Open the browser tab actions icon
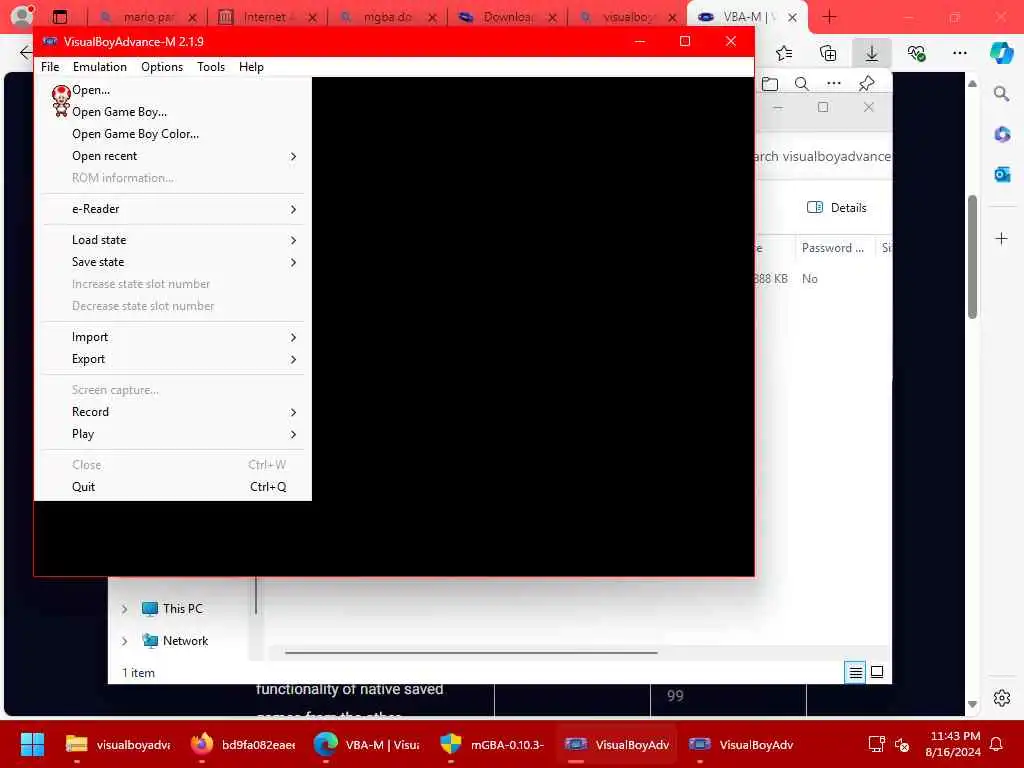The height and width of the screenshot is (768, 1024). tap(60, 17)
